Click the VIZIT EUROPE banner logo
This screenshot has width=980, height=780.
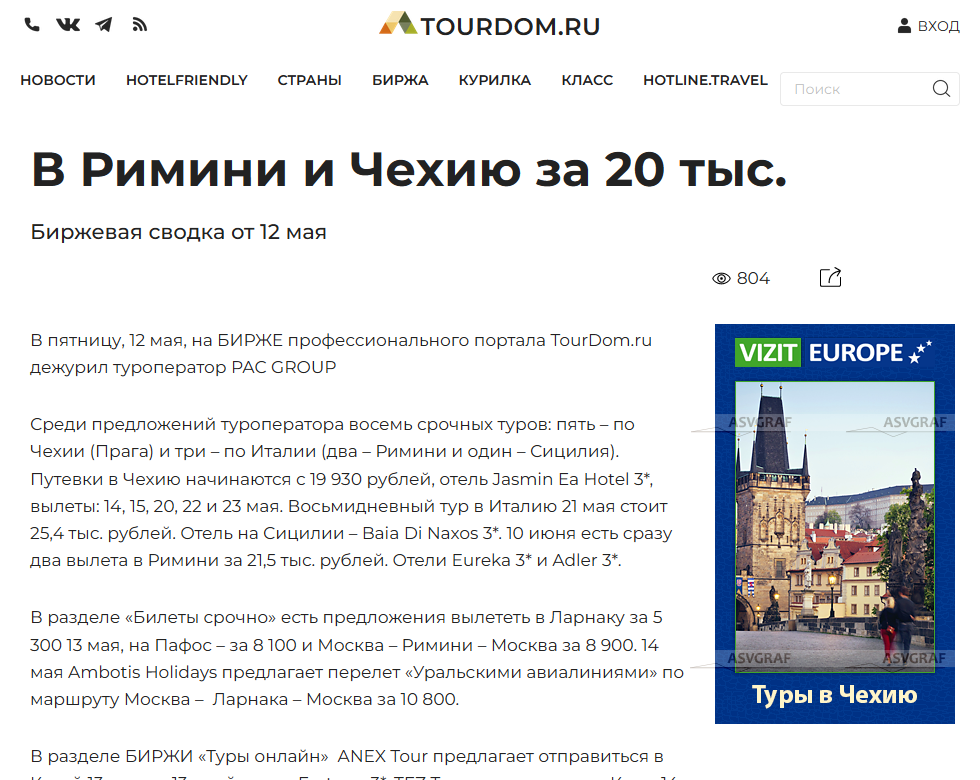[x=834, y=352]
